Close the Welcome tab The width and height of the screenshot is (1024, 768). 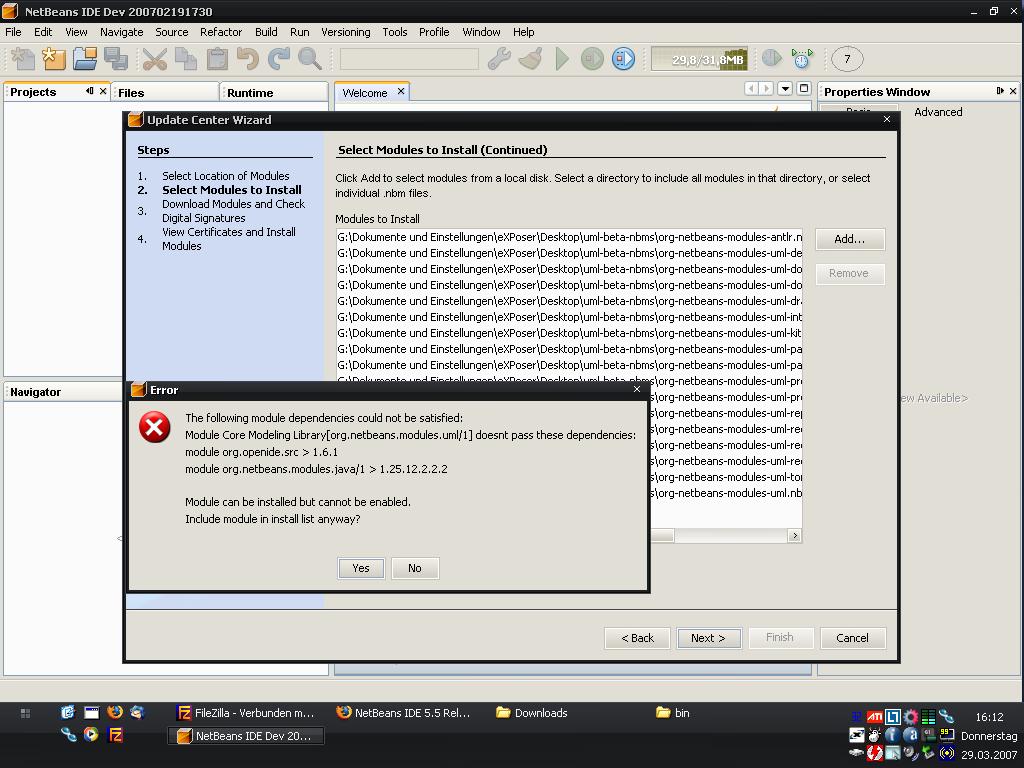401,91
